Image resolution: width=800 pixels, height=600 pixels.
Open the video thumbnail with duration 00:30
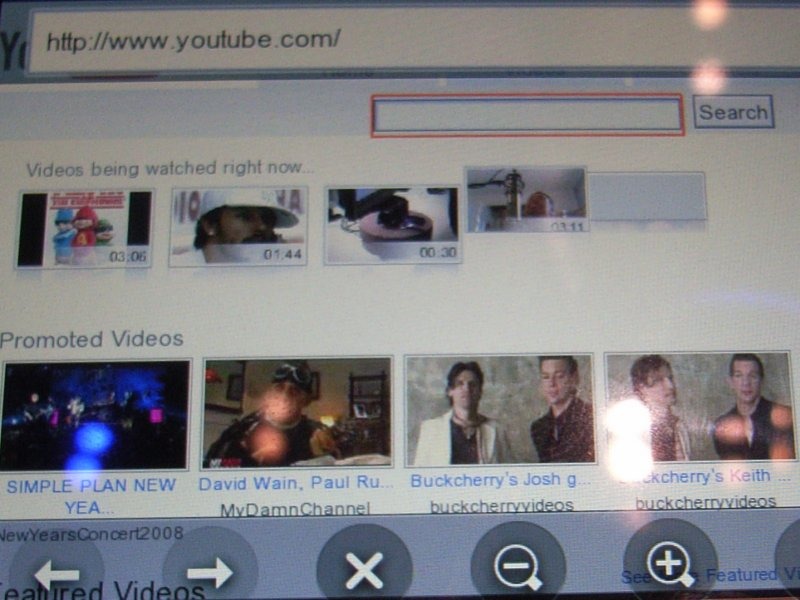(392, 225)
